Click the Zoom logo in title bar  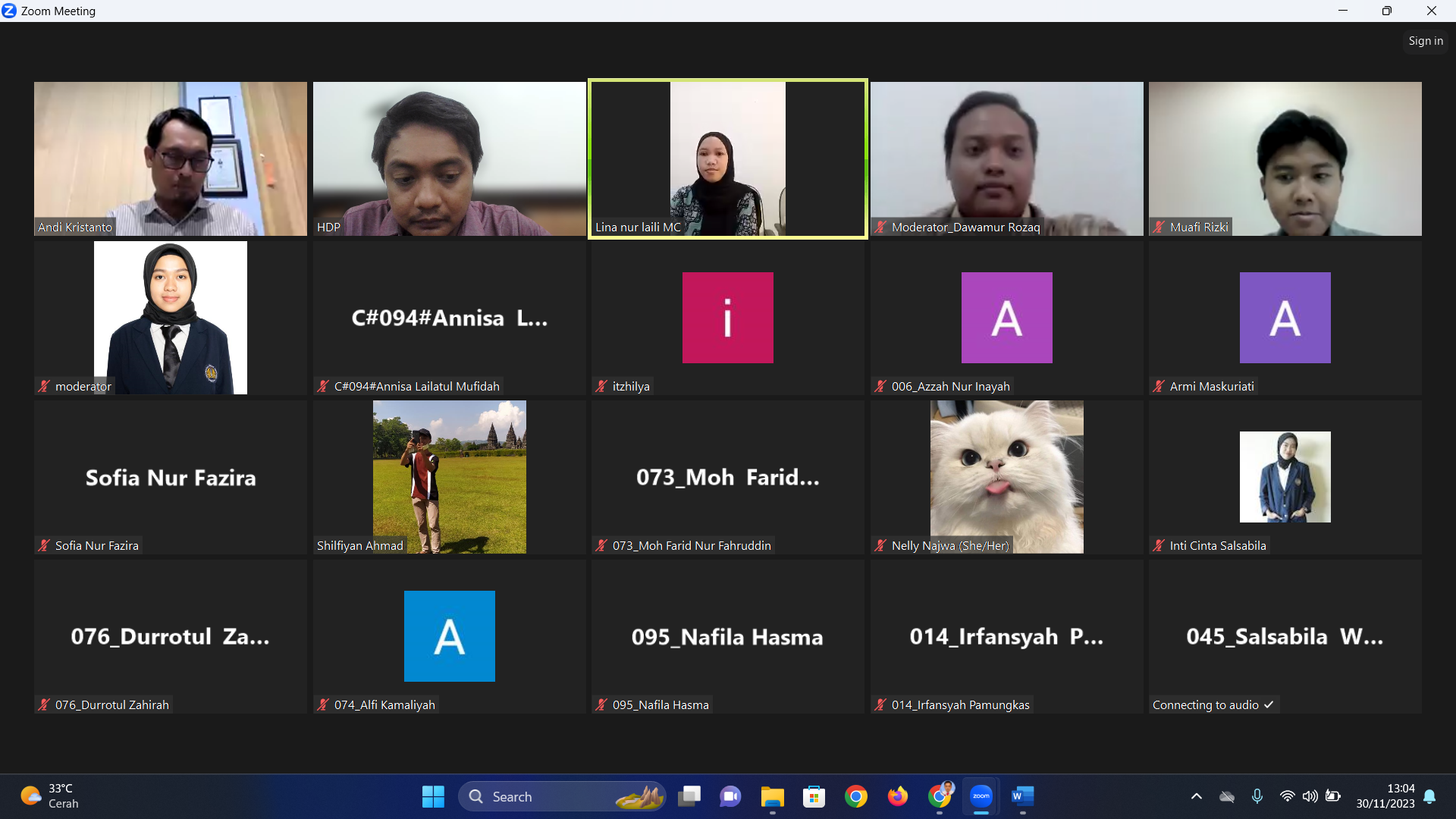[x=9, y=11]
